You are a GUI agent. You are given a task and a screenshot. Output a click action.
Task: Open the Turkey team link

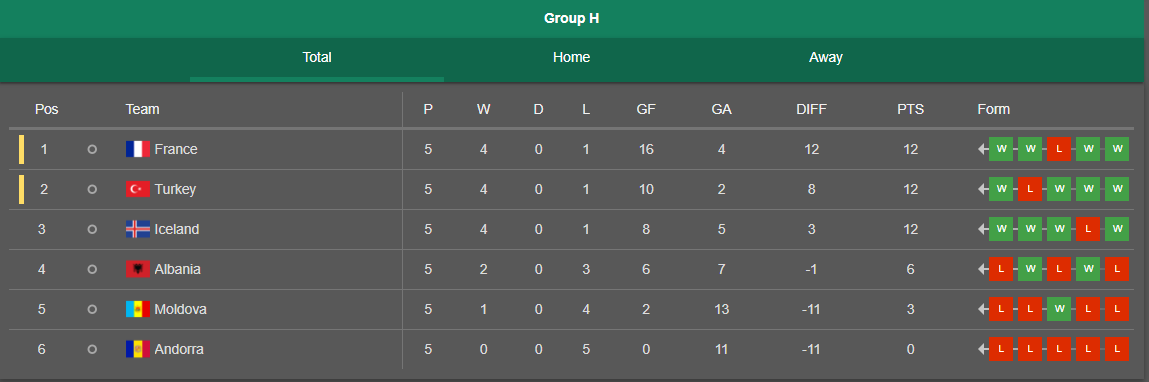click(175, 189)
